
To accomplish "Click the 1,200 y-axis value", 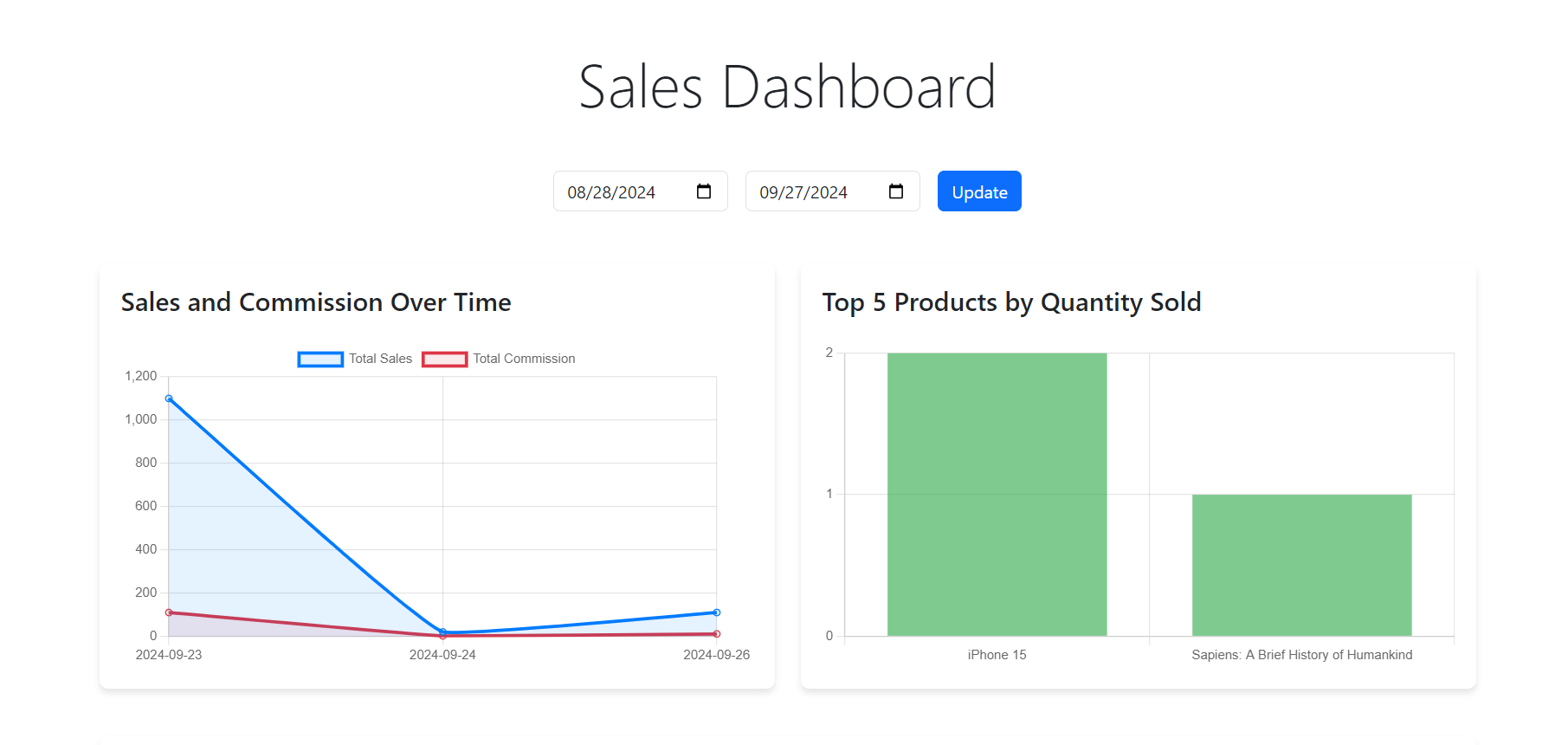I will point(141,376).
